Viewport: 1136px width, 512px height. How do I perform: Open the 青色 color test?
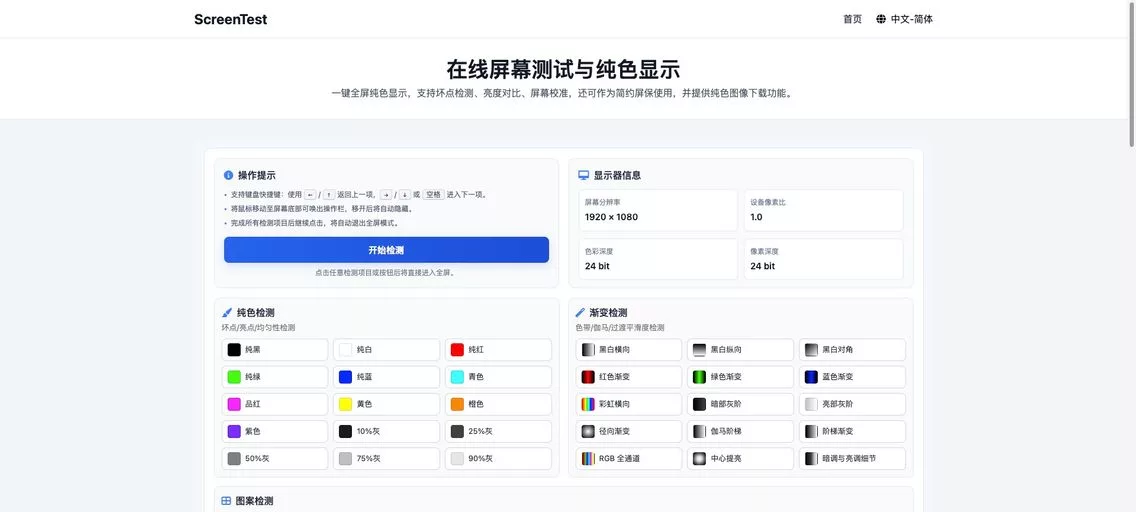click(x=498, y=377)
